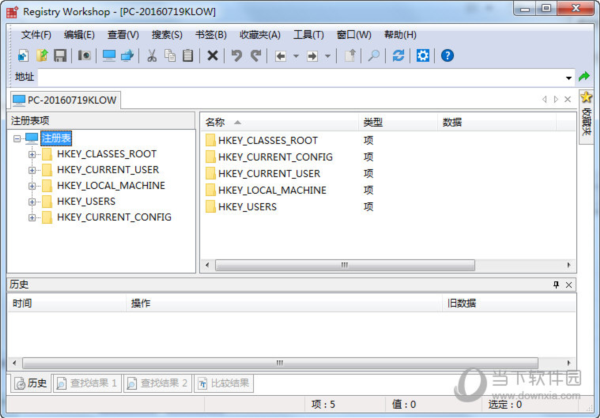Click inside the 地址 address field
Viewport: 600px width, 418px height.
click(x=300, y=77)
